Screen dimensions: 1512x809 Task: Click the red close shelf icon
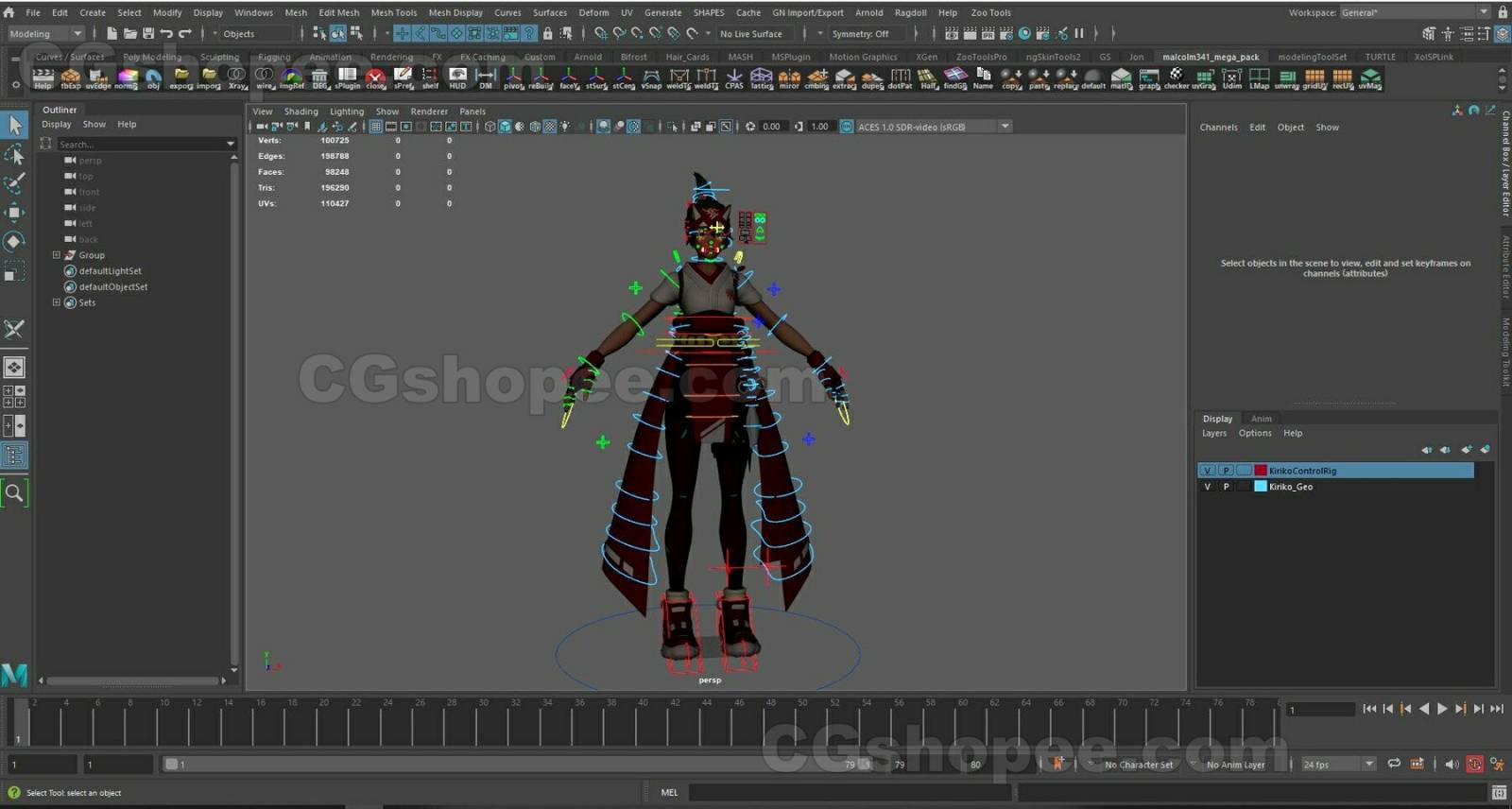[x=375, y=77]
